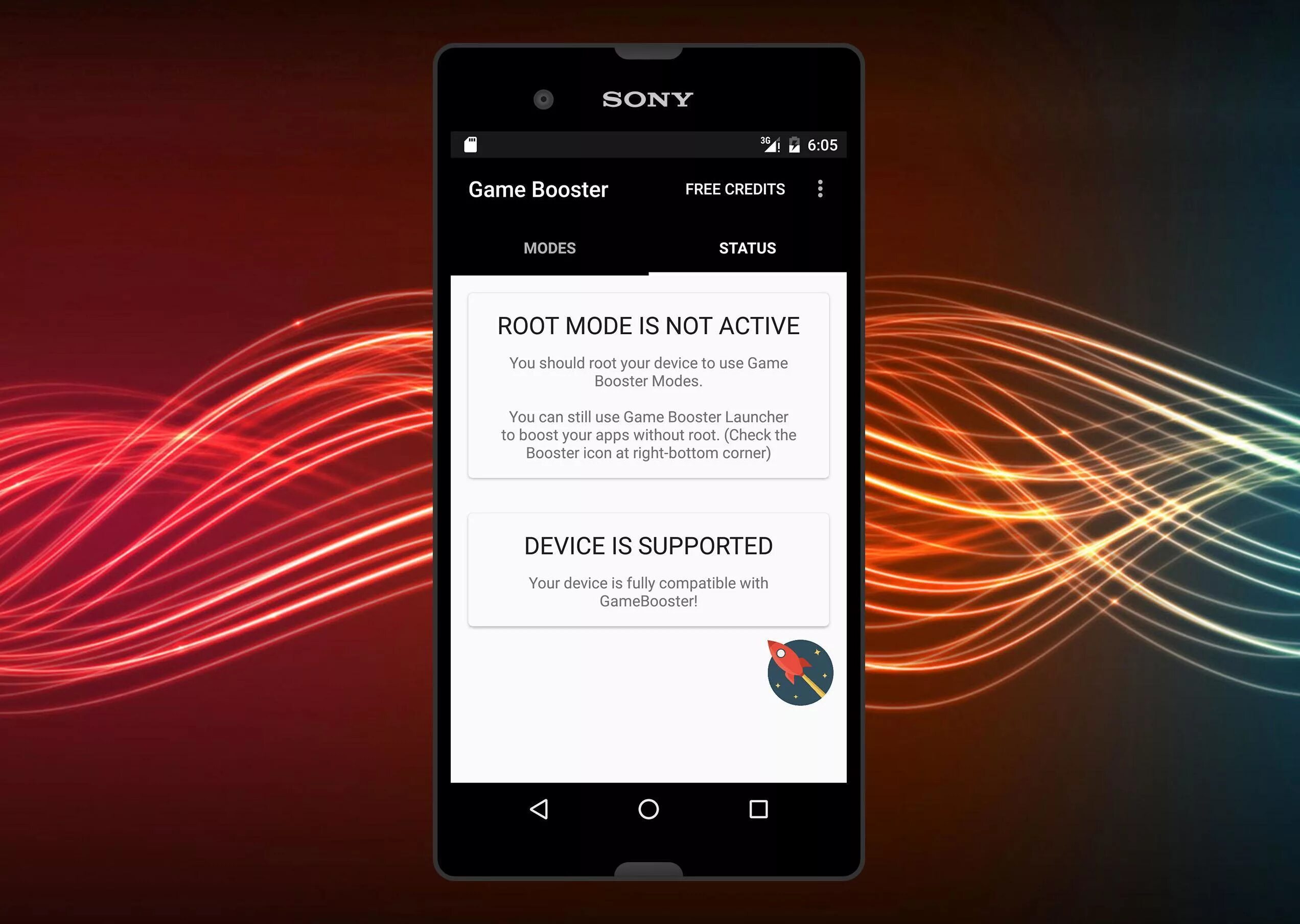Viewport: 1300px width, 924px height.
Task: Select the STATUS tab
Action: pos(748,248)
